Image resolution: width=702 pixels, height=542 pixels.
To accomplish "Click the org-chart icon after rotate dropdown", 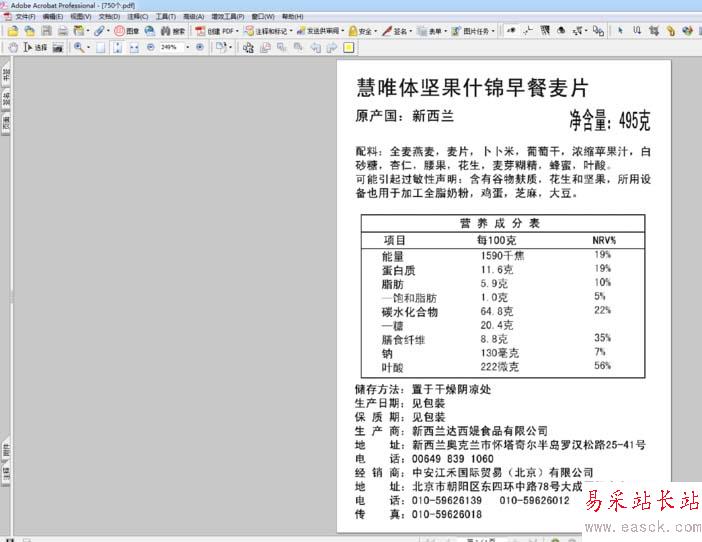I will pos(248,47).
